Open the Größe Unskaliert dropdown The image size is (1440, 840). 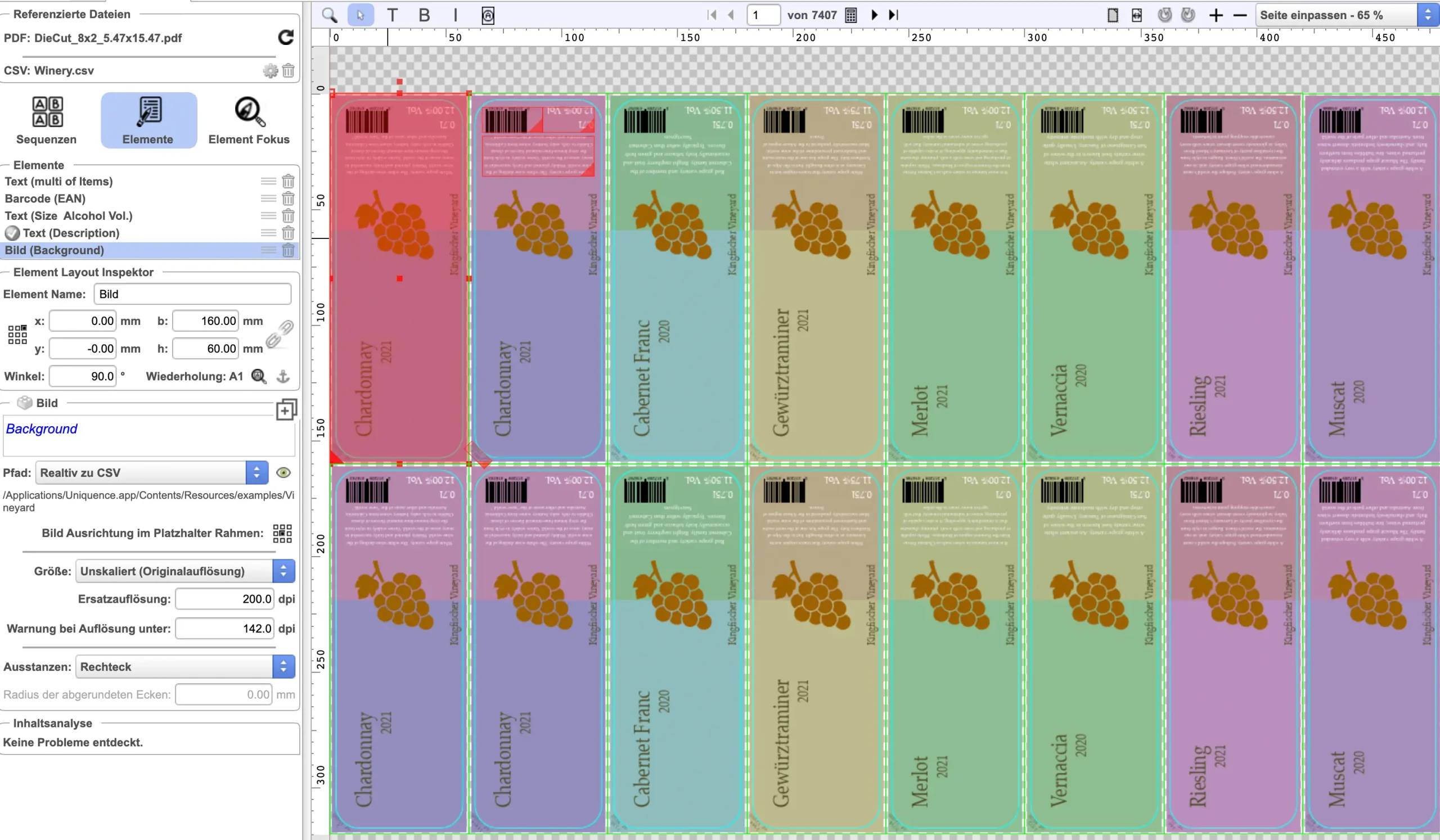tap(185, 572)
